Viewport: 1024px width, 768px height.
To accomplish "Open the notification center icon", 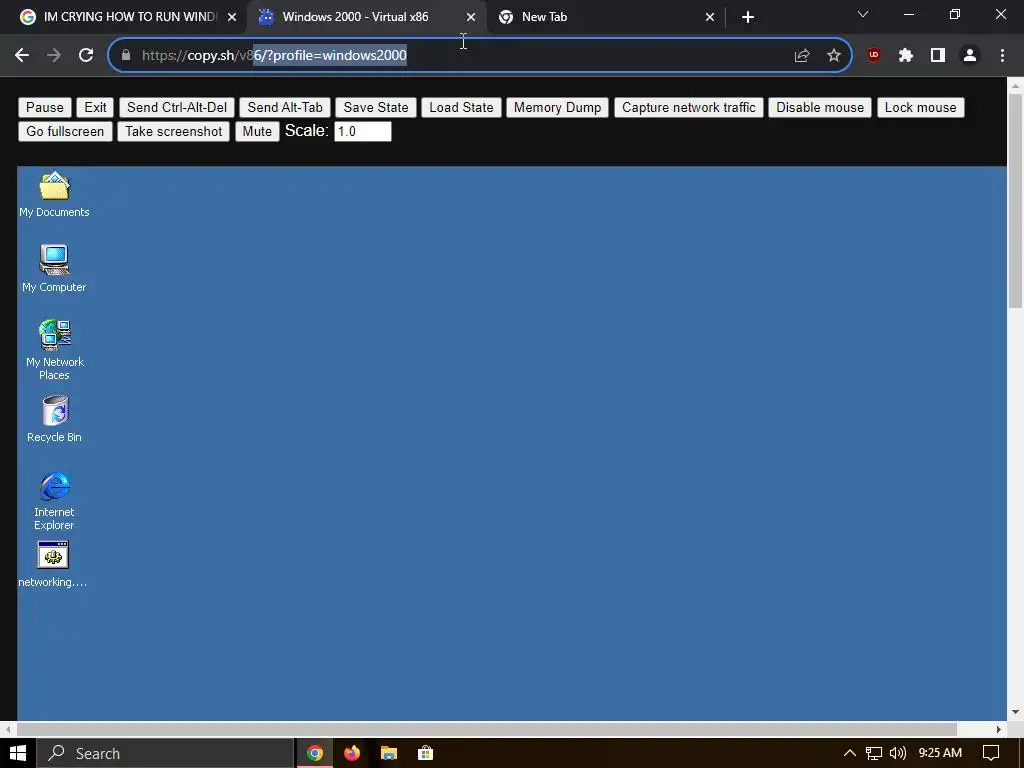I will pyautogui.click(x=991, y=753).
